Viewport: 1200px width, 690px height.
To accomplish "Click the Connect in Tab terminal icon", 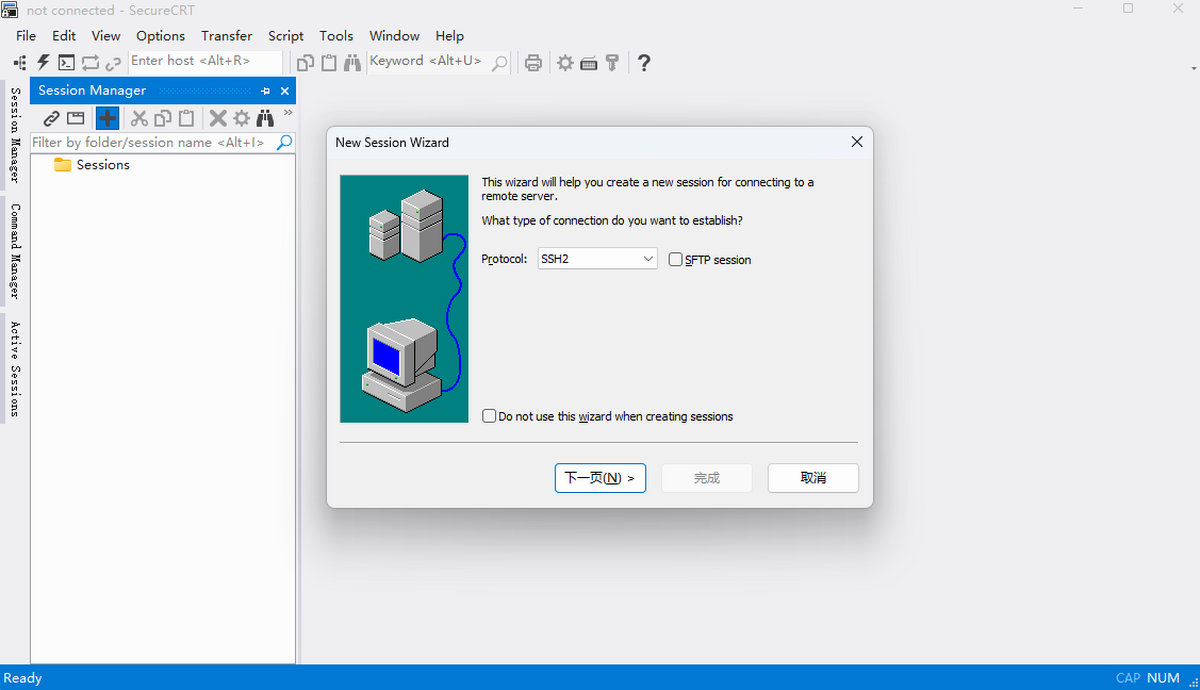I will point(66,62).
